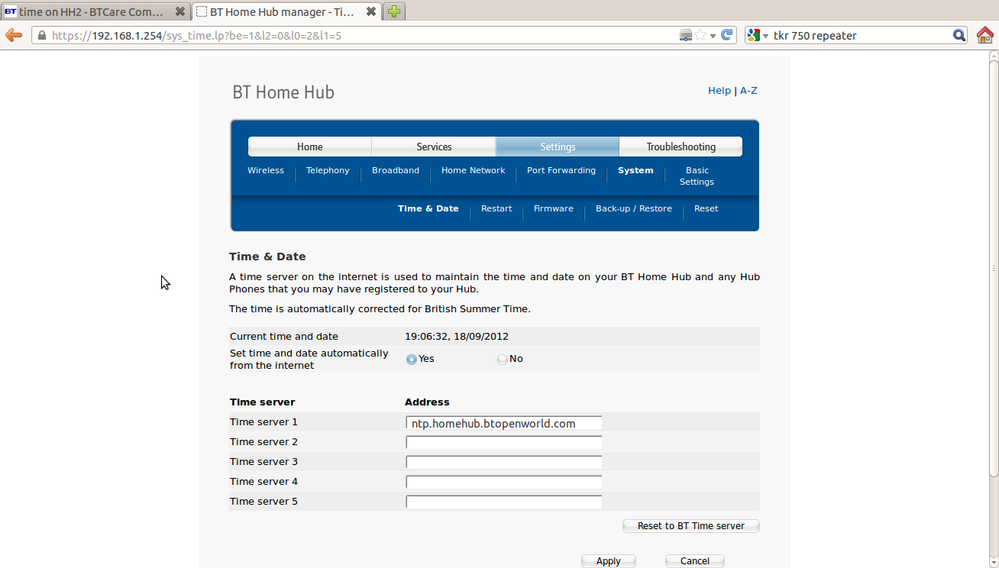Open the Firmware submenu link
Screen dimensions: 999x568
point(553,209)
